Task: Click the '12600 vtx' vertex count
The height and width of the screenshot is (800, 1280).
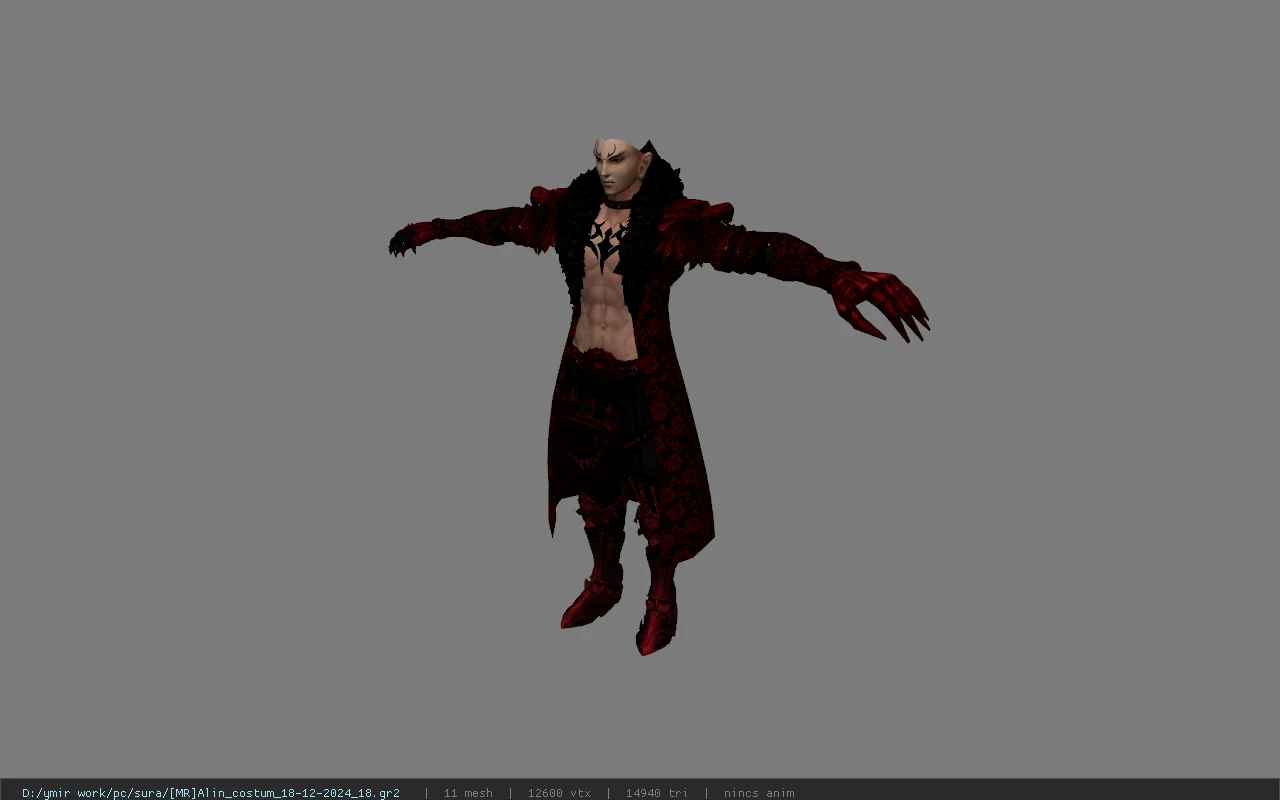Action: coord(559,793)
